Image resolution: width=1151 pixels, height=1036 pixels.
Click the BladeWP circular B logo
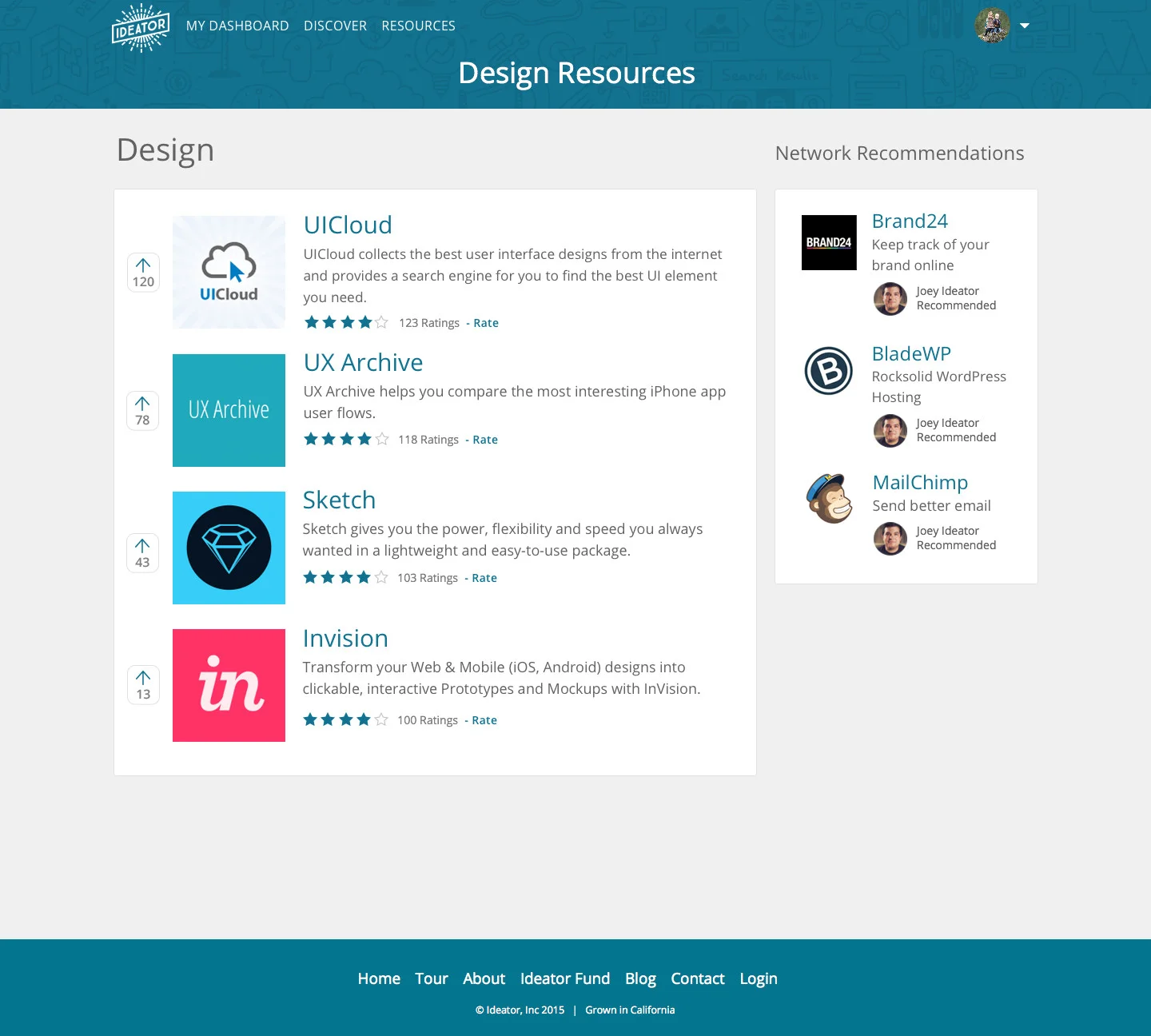829,371
